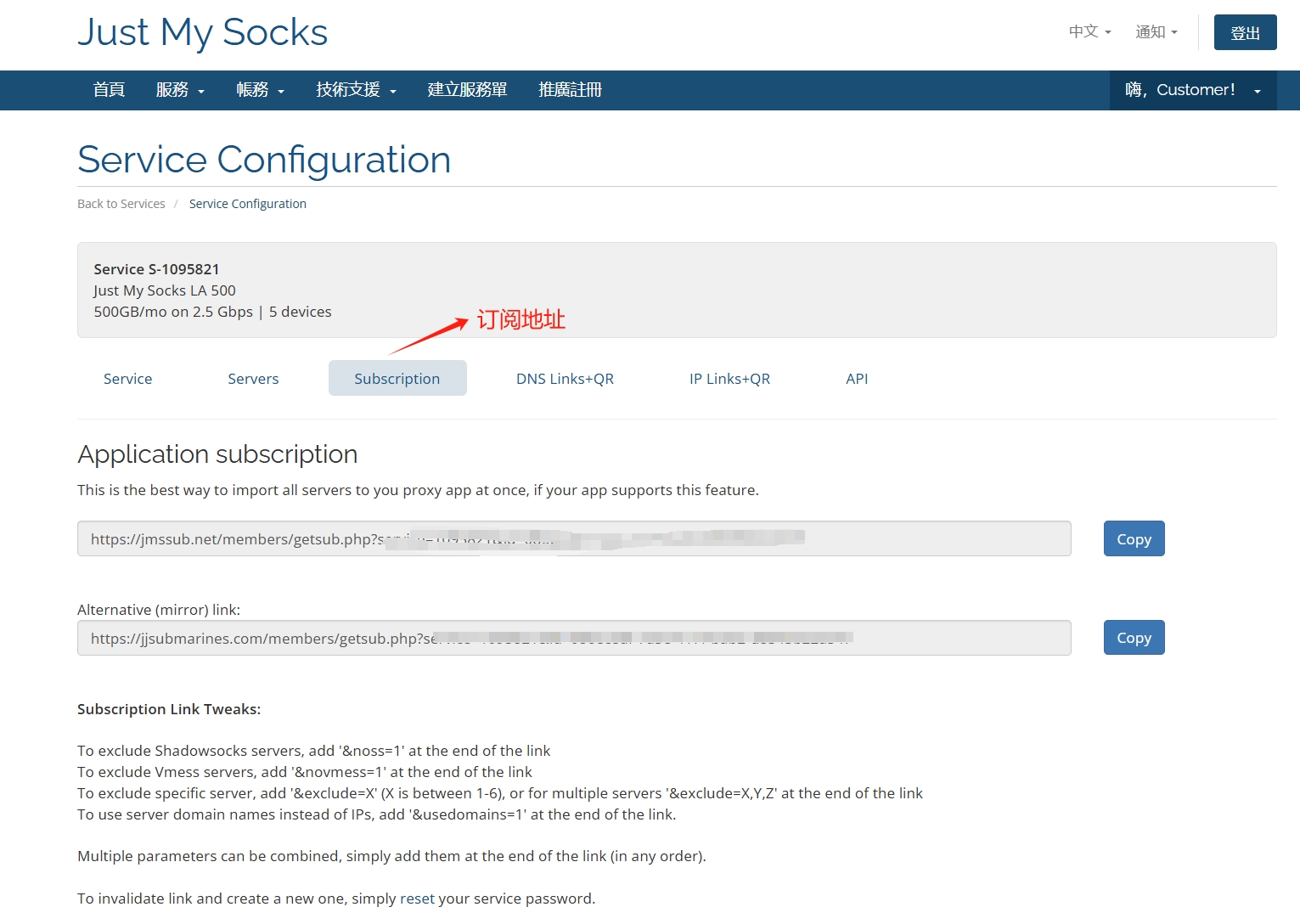Open the Servers tab

pyautogui.click(x=253, y=378)
